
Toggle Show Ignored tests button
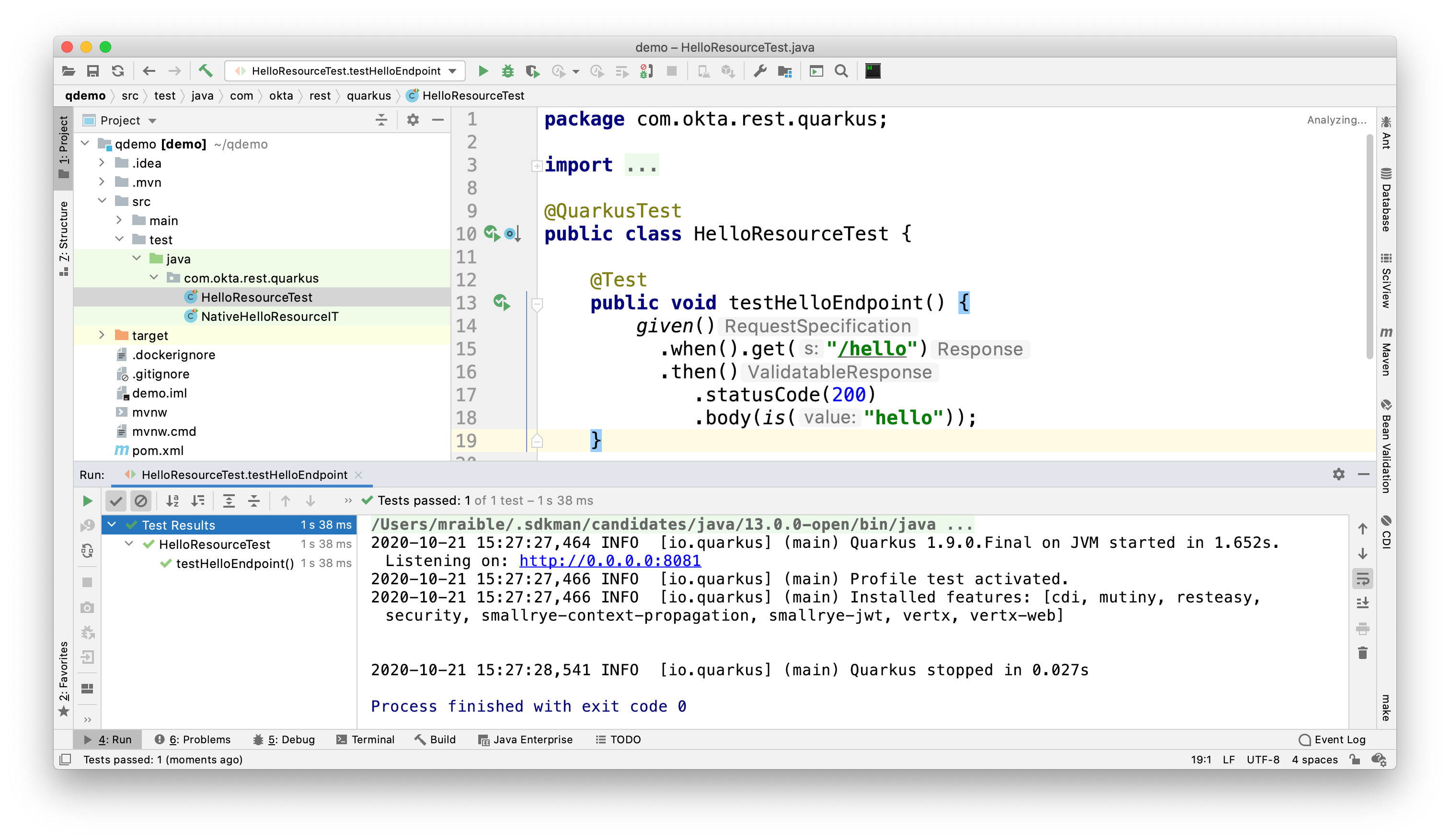coord(140,501)
